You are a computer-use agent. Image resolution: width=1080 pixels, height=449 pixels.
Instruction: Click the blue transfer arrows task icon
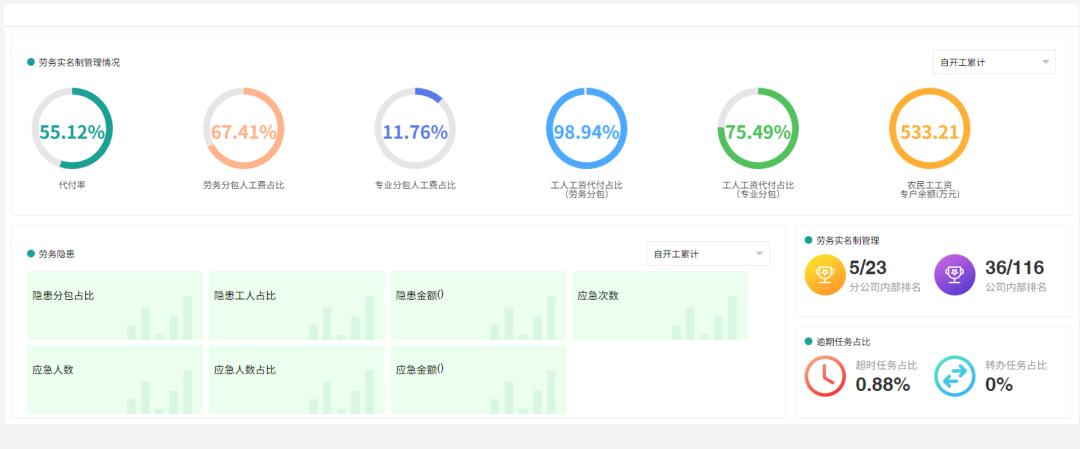pyautogui.click(x=954, y=375)
